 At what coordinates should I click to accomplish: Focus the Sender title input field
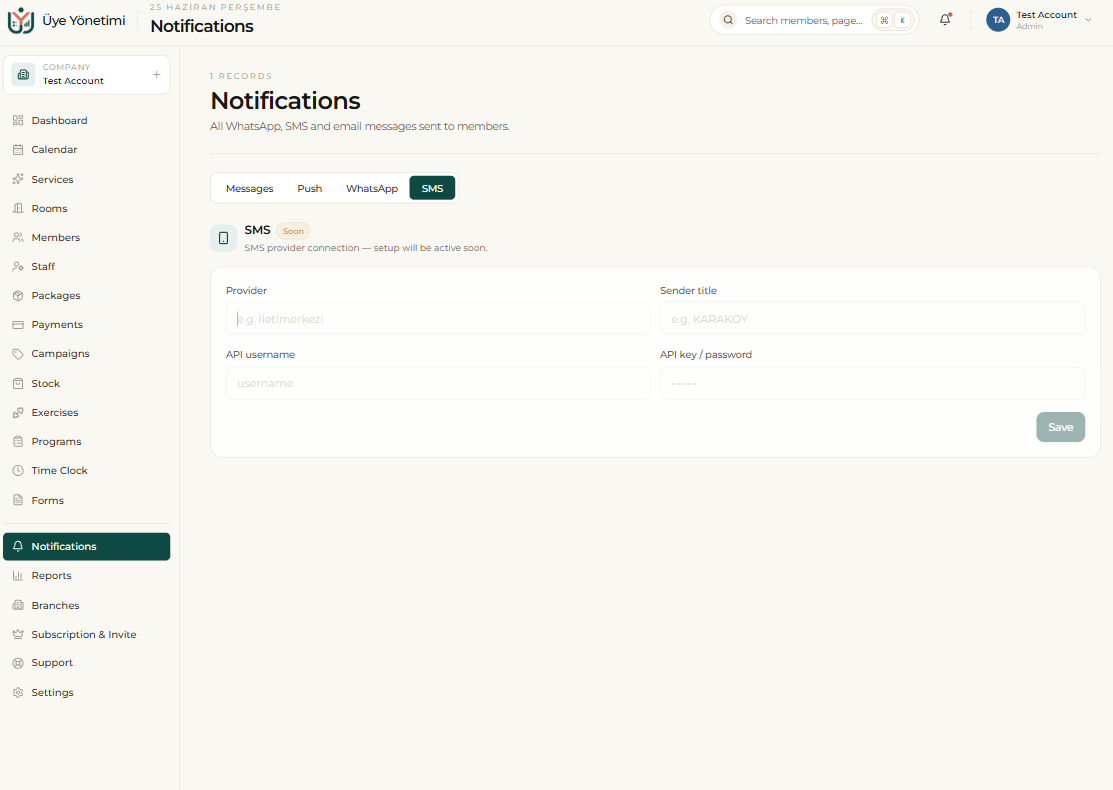pyautogui.click(x=872, y=319)
